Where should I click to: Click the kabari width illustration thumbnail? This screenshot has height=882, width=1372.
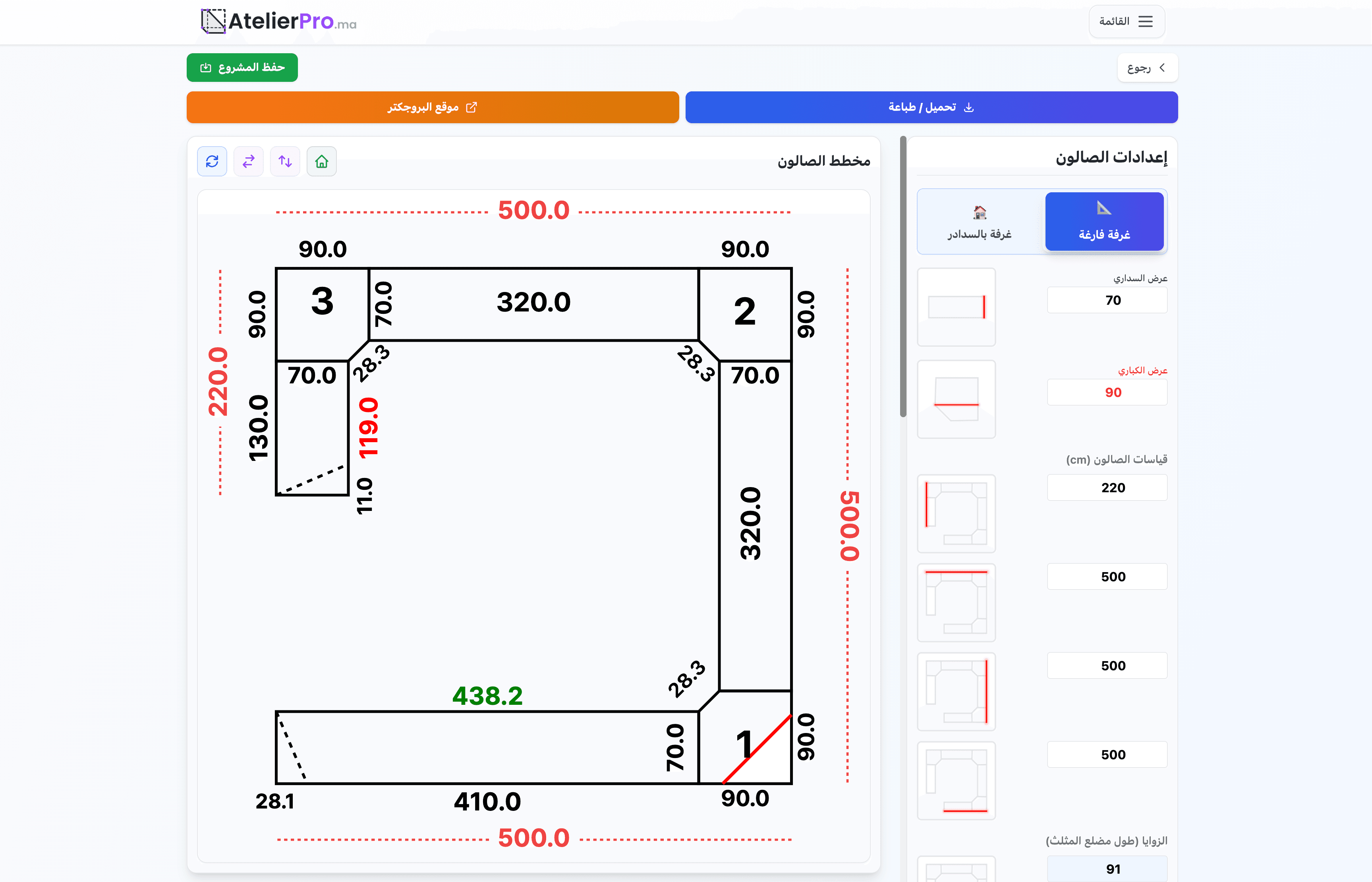956,399
